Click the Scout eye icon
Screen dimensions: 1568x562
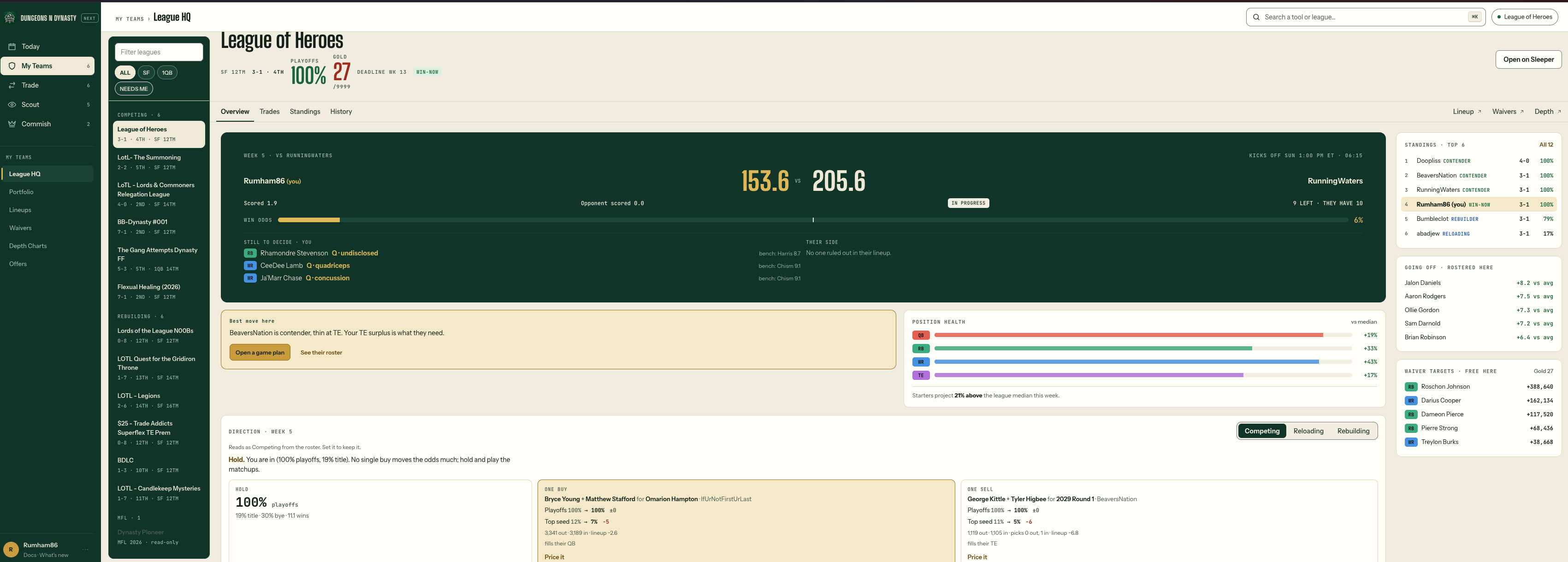pos(12,105)
